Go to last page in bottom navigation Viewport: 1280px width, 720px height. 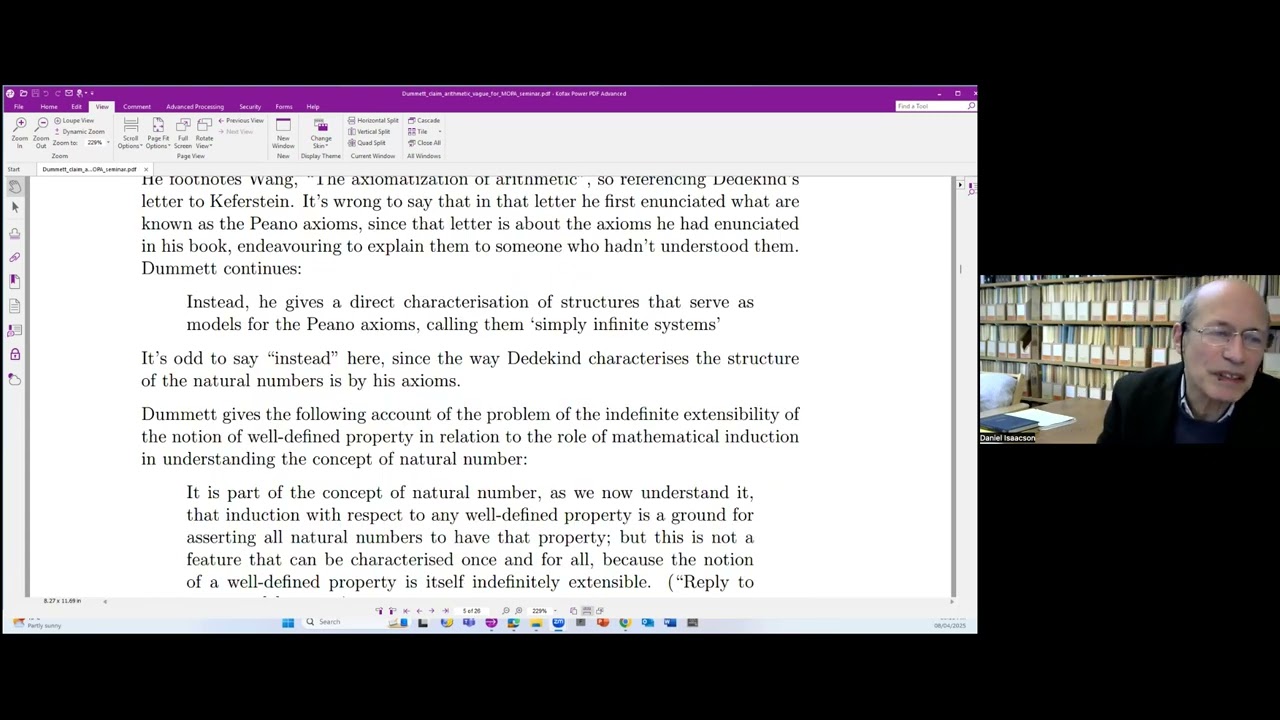(x=445, y=611)
